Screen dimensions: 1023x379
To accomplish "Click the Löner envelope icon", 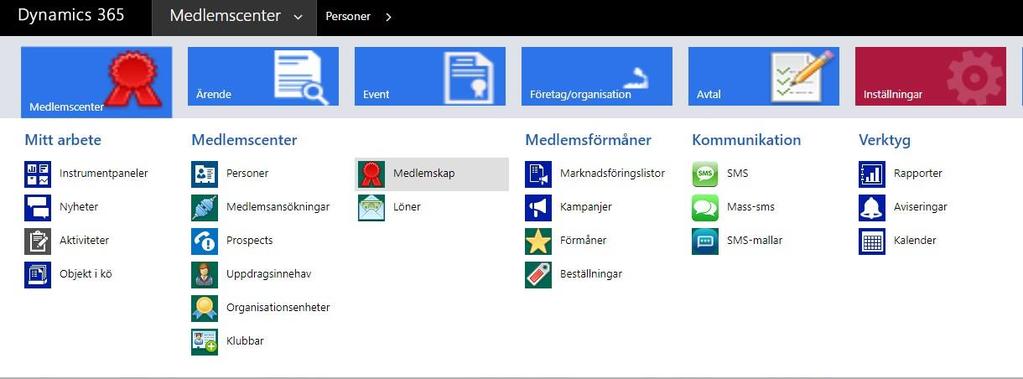I will 371,207.
